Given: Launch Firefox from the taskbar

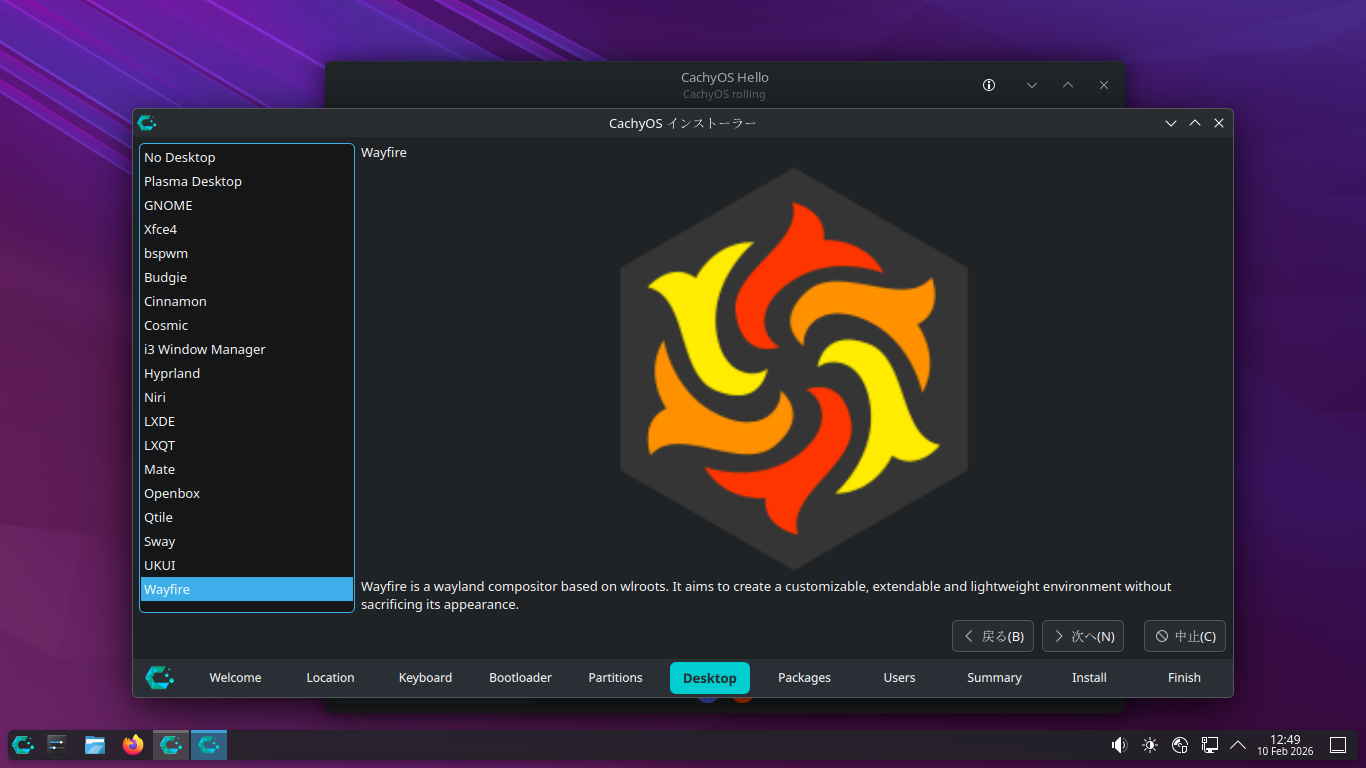Looking at the screenshot, I should [x=133, y=745].
